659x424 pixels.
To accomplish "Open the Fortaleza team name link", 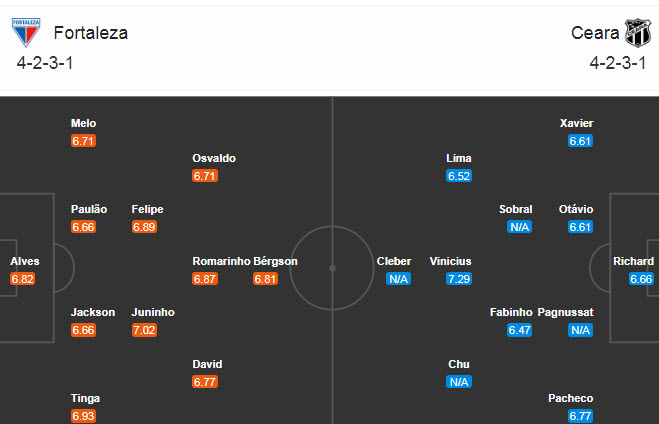I will pos(91,33).
